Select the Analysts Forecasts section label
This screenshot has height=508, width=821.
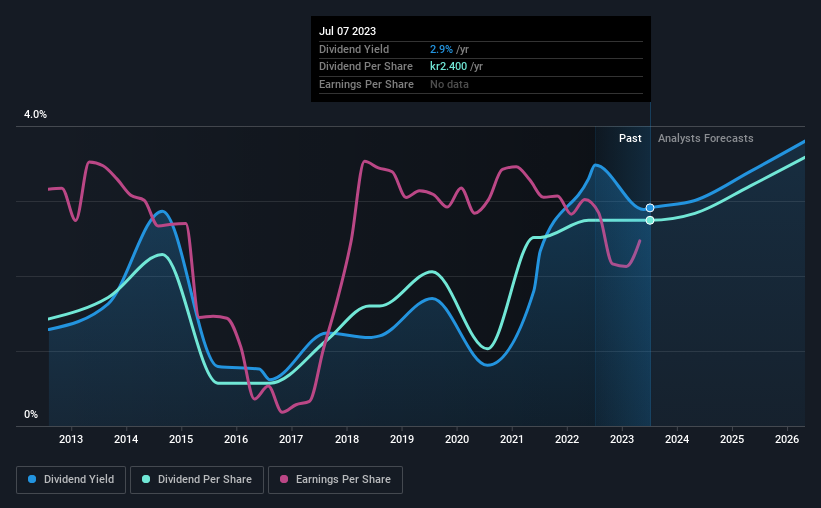705,138
